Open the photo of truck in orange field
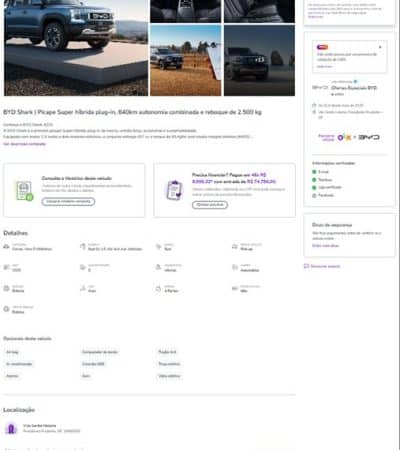 (x=185, y=60)
